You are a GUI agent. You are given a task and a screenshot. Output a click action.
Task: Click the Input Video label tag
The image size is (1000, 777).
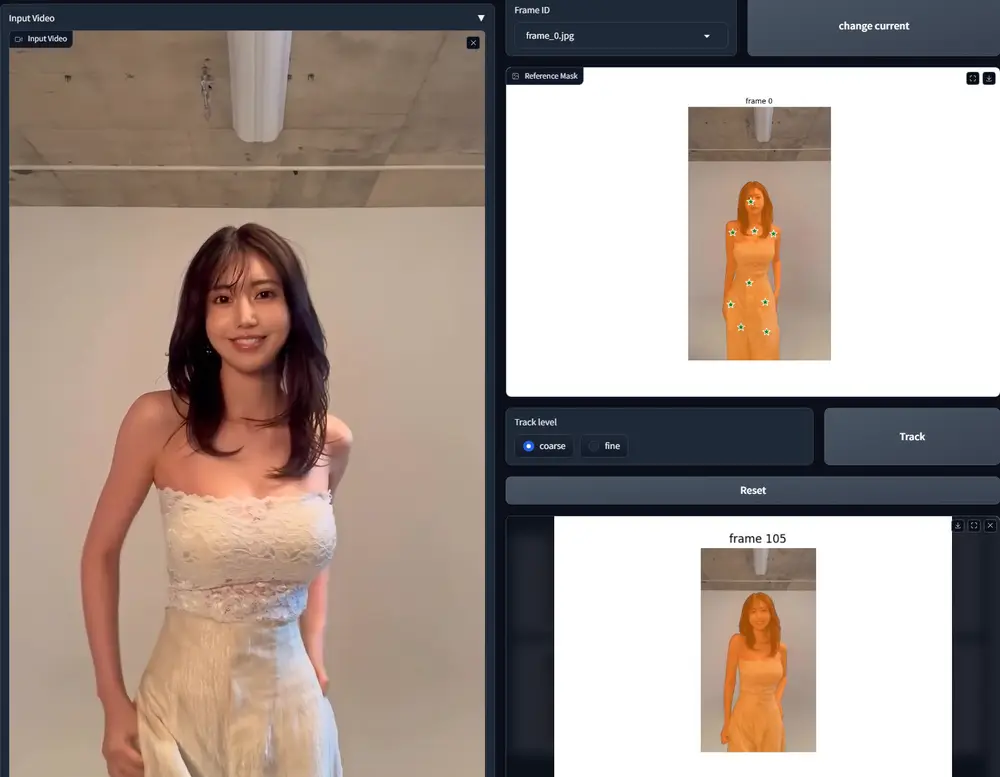point(41,39)
